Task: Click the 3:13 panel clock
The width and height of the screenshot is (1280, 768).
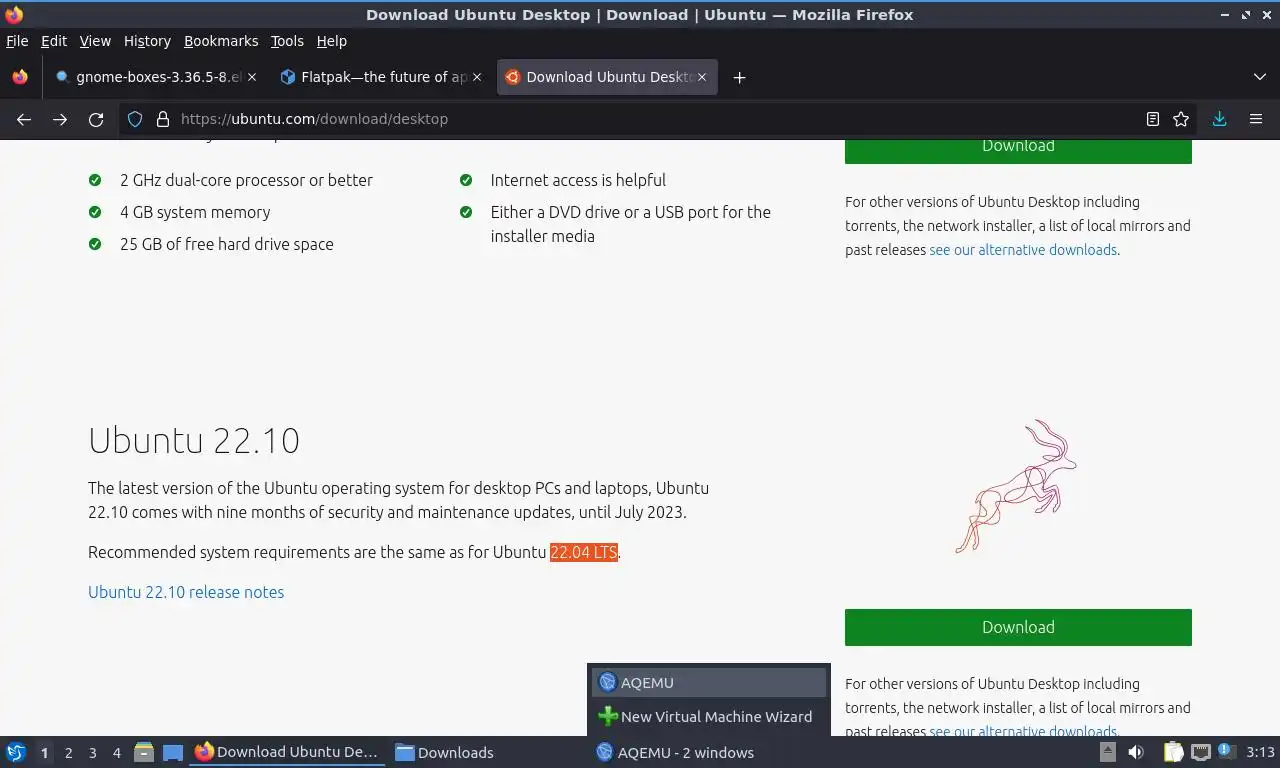Action: [x=1260, y=752]
